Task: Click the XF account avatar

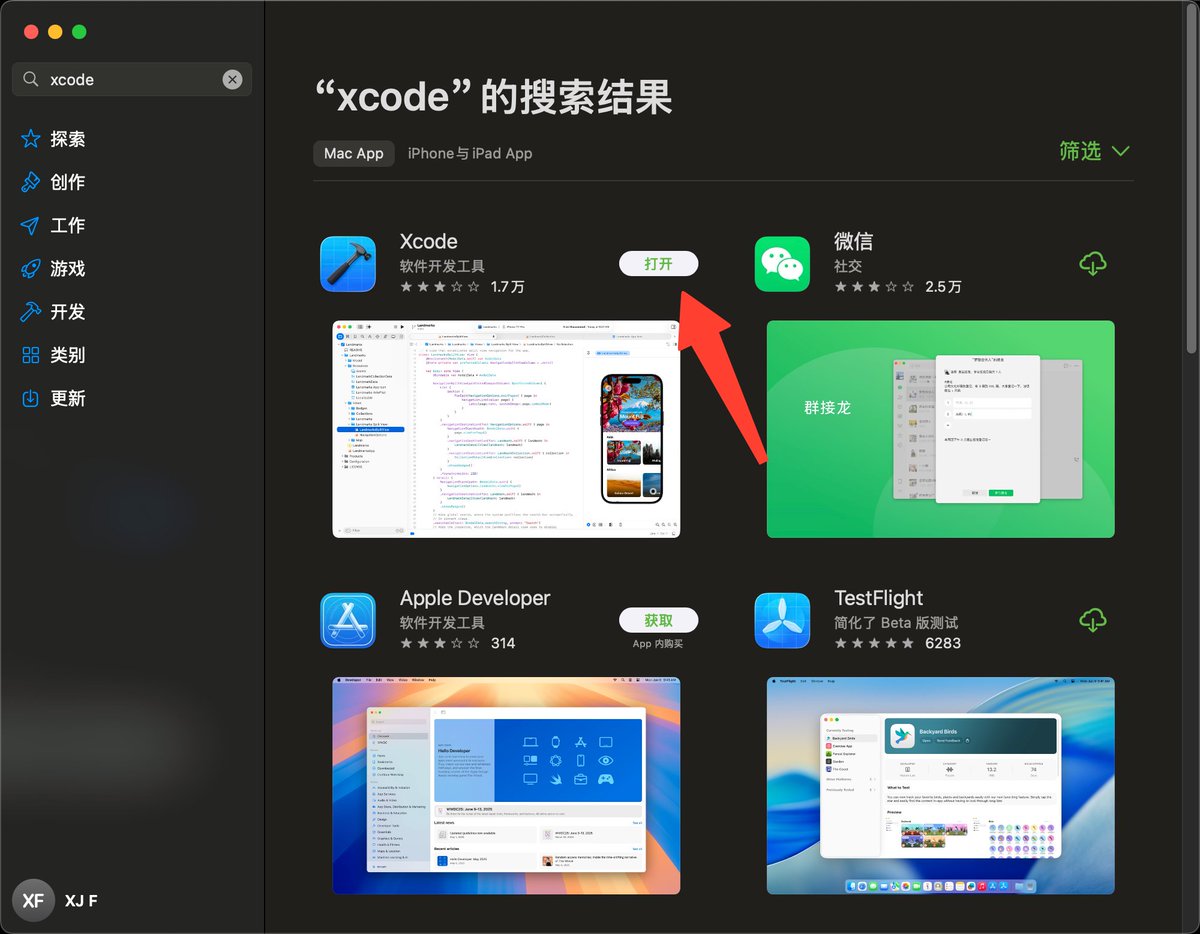Action: tap(33, 900)
